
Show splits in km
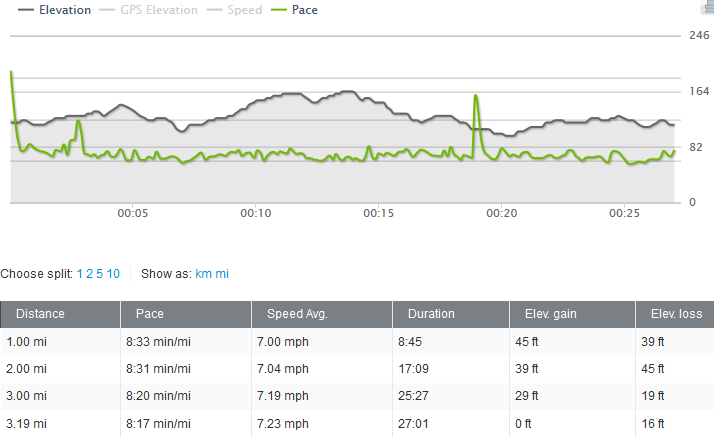pyautogui.click(x=203, y=273)
